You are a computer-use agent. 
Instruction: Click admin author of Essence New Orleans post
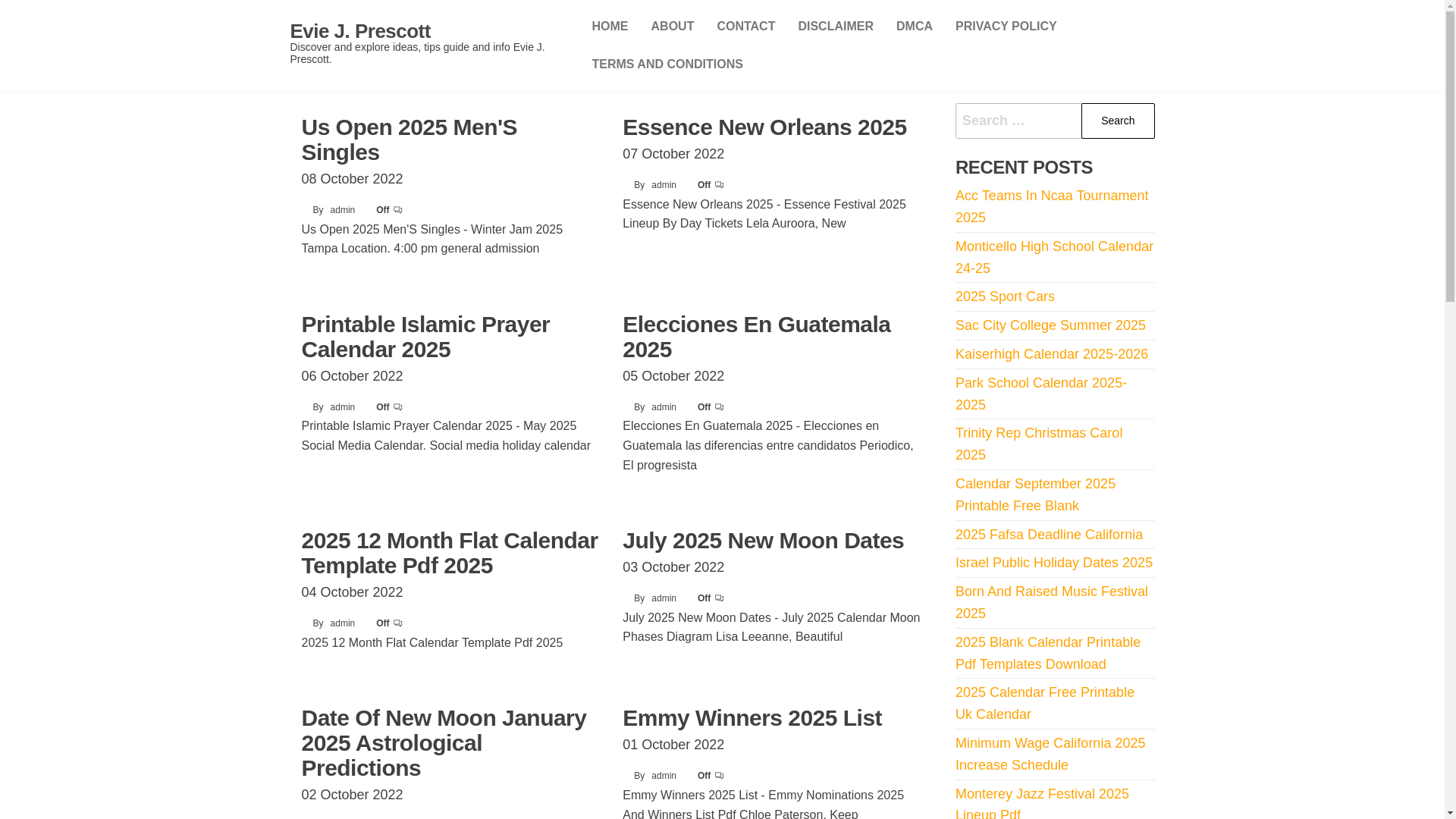click(664, 185)
